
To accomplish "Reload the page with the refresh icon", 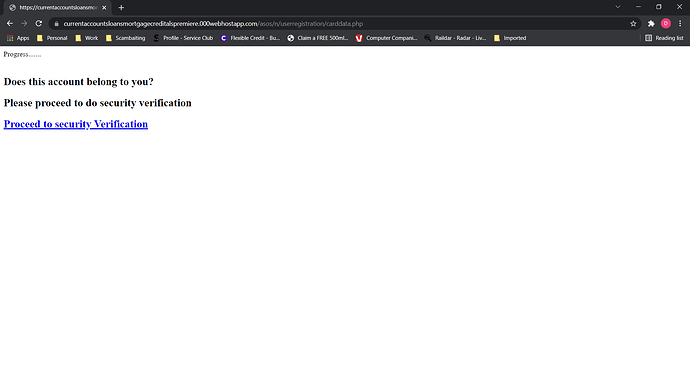I will tap(39, 23).
